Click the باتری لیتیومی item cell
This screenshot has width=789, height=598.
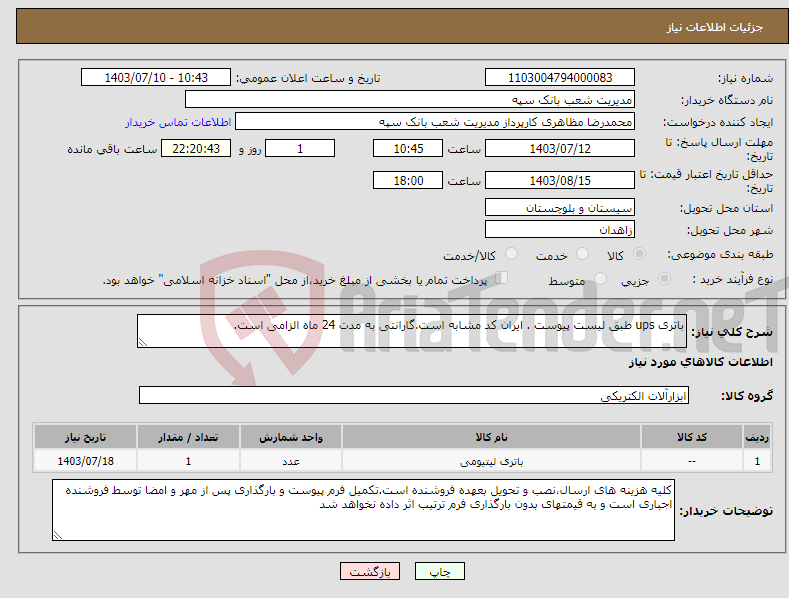tap(491, 461)
